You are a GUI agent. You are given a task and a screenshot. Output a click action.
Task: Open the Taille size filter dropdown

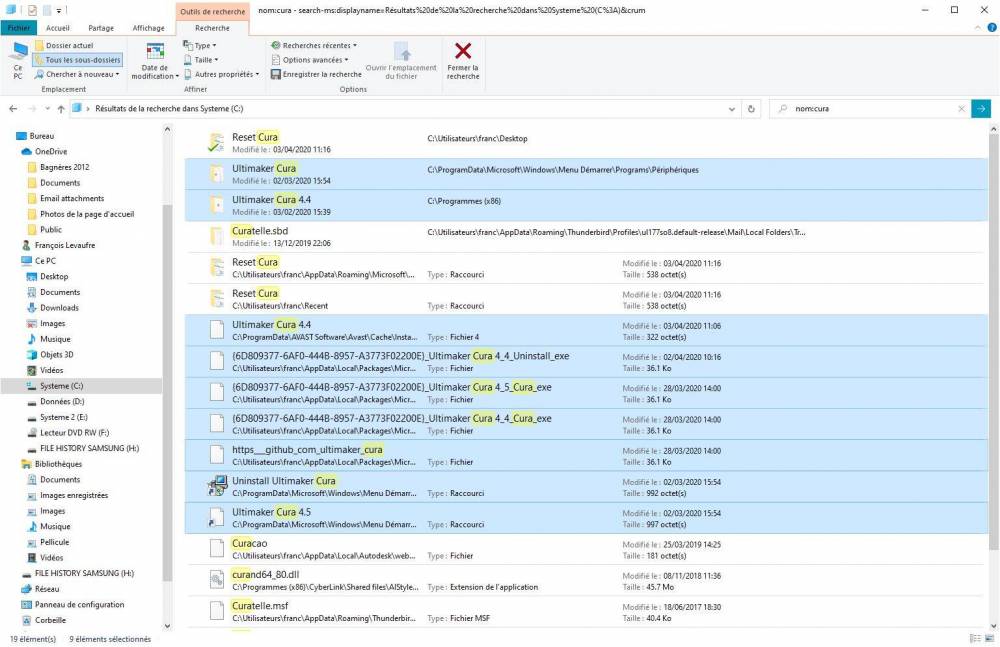201,59
